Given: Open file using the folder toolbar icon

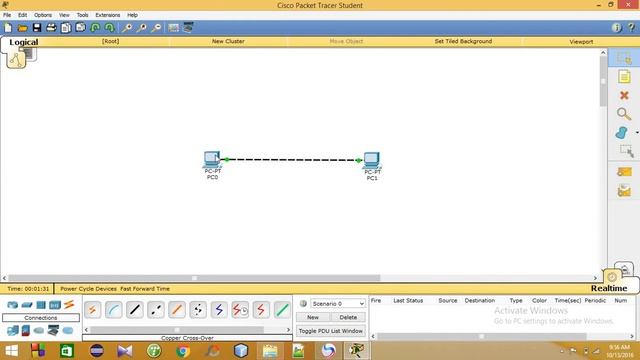Looking at the screenshot, I should [x=22, y=28].
